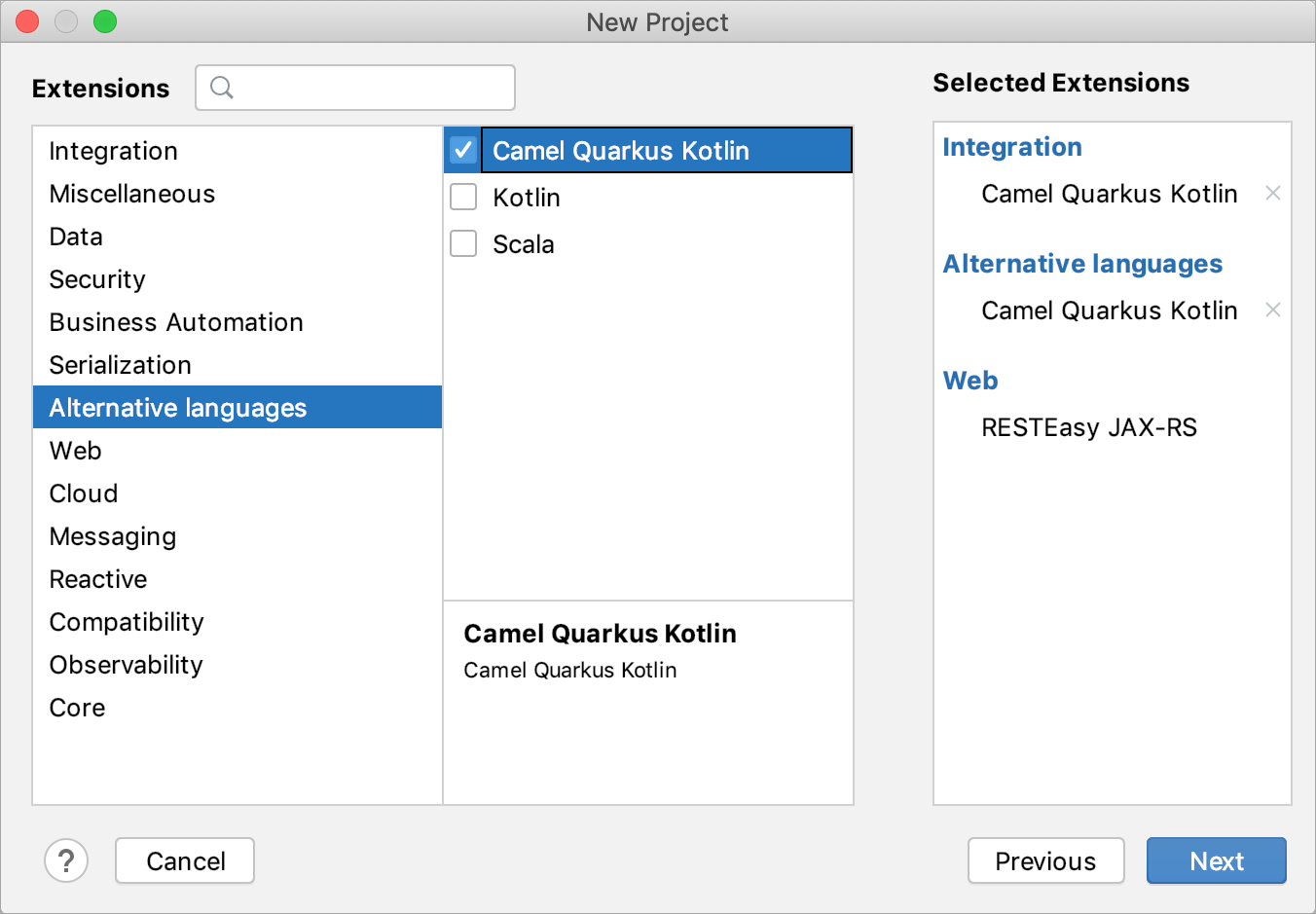Select the Business Automation category

point(238,322)
